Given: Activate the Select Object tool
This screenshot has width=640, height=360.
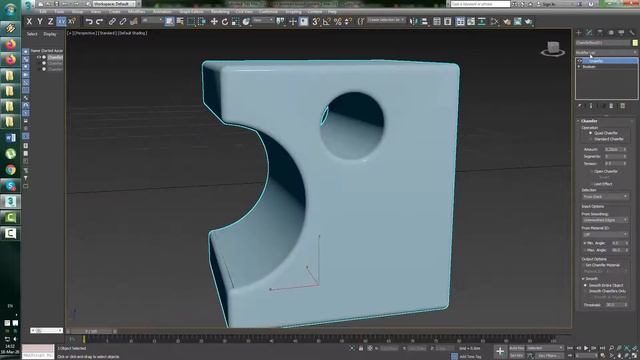Looking at the screenshot, I should [169, 22].
